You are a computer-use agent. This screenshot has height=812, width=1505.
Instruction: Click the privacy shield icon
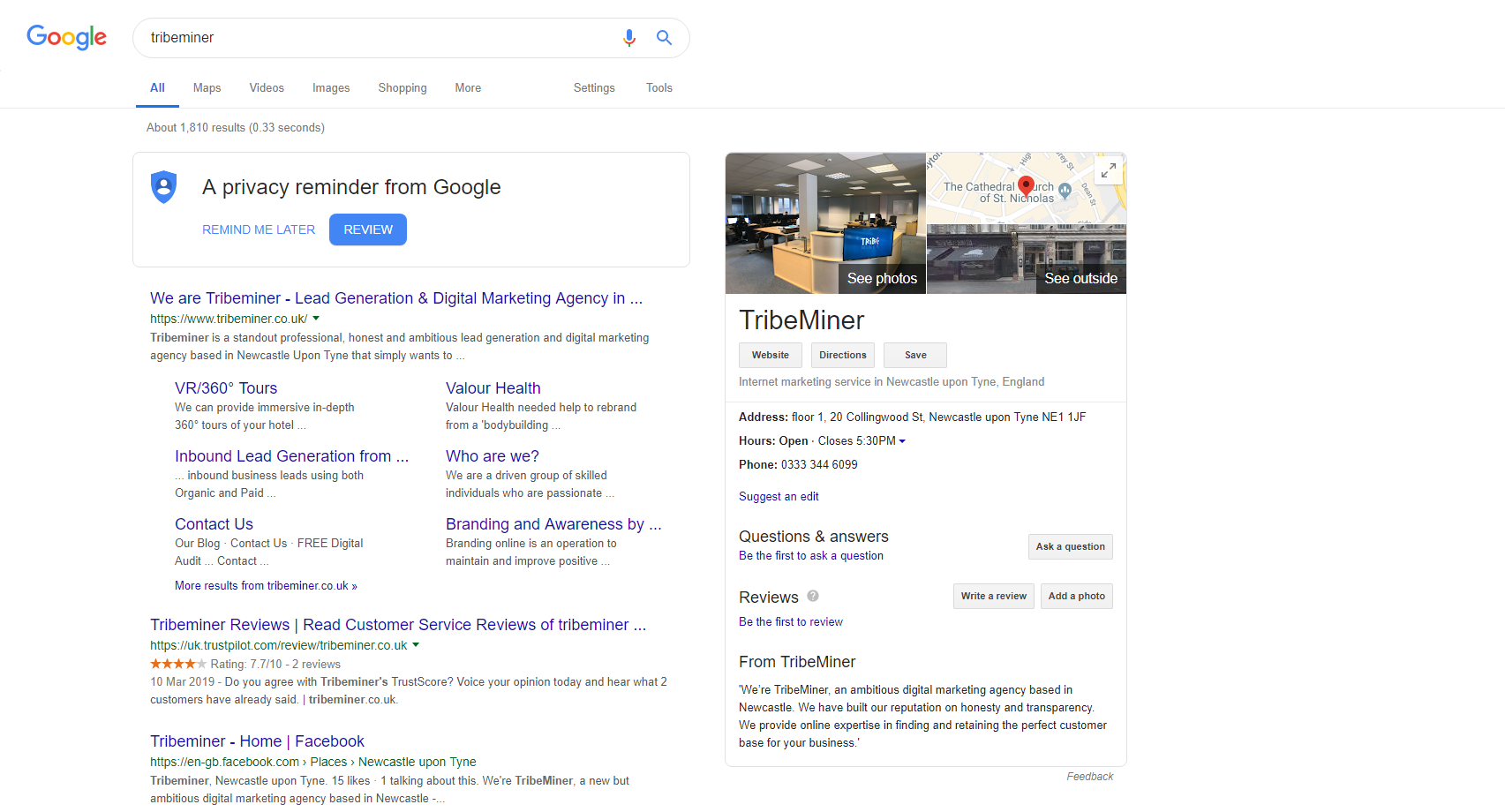pos(164,187)
